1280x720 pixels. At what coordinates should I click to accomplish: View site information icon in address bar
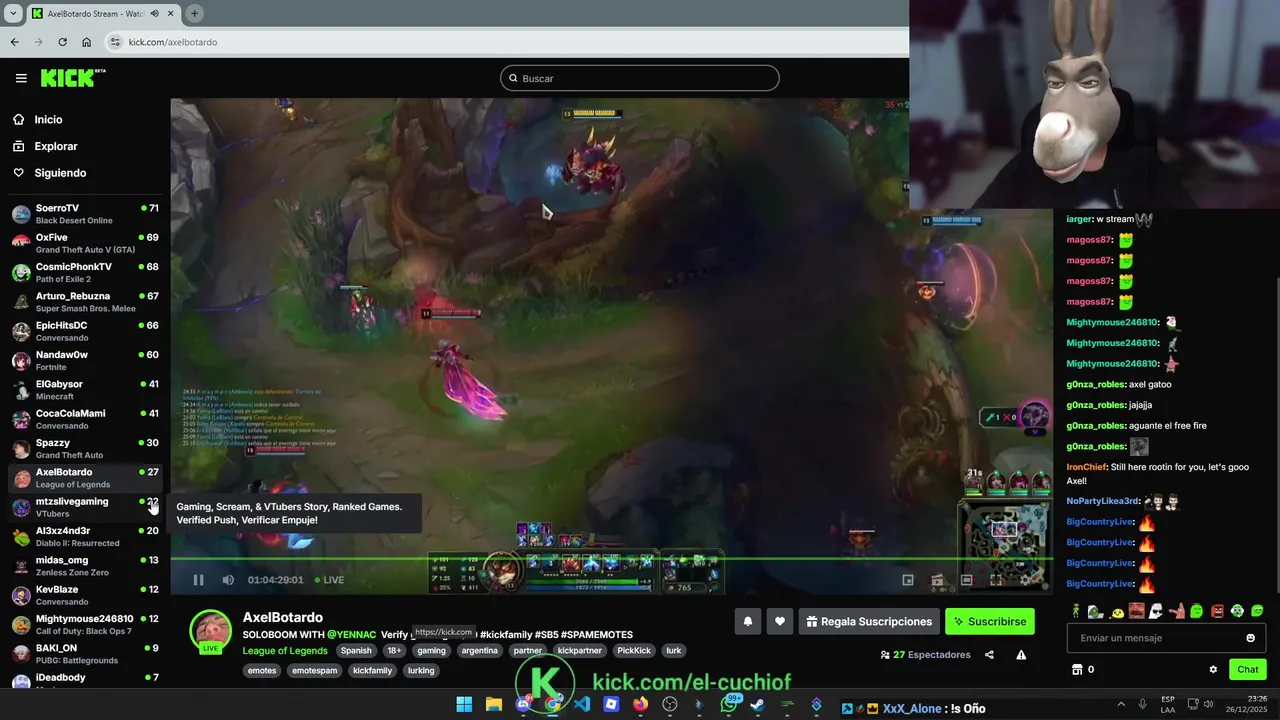(115, 42)
